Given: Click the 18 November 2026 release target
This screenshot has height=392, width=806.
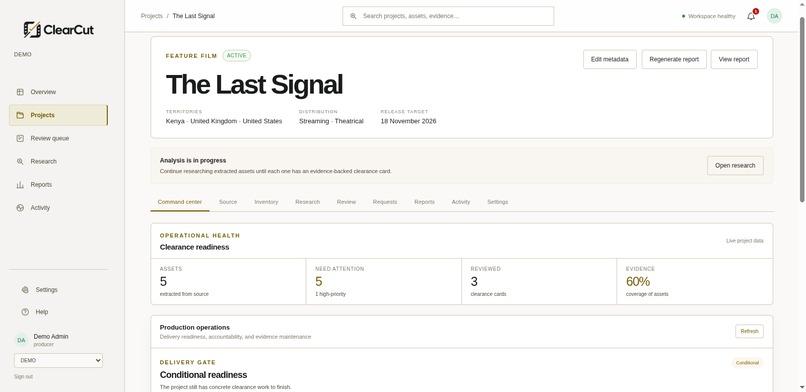Looking at the screenshot, I should point(408,121).
